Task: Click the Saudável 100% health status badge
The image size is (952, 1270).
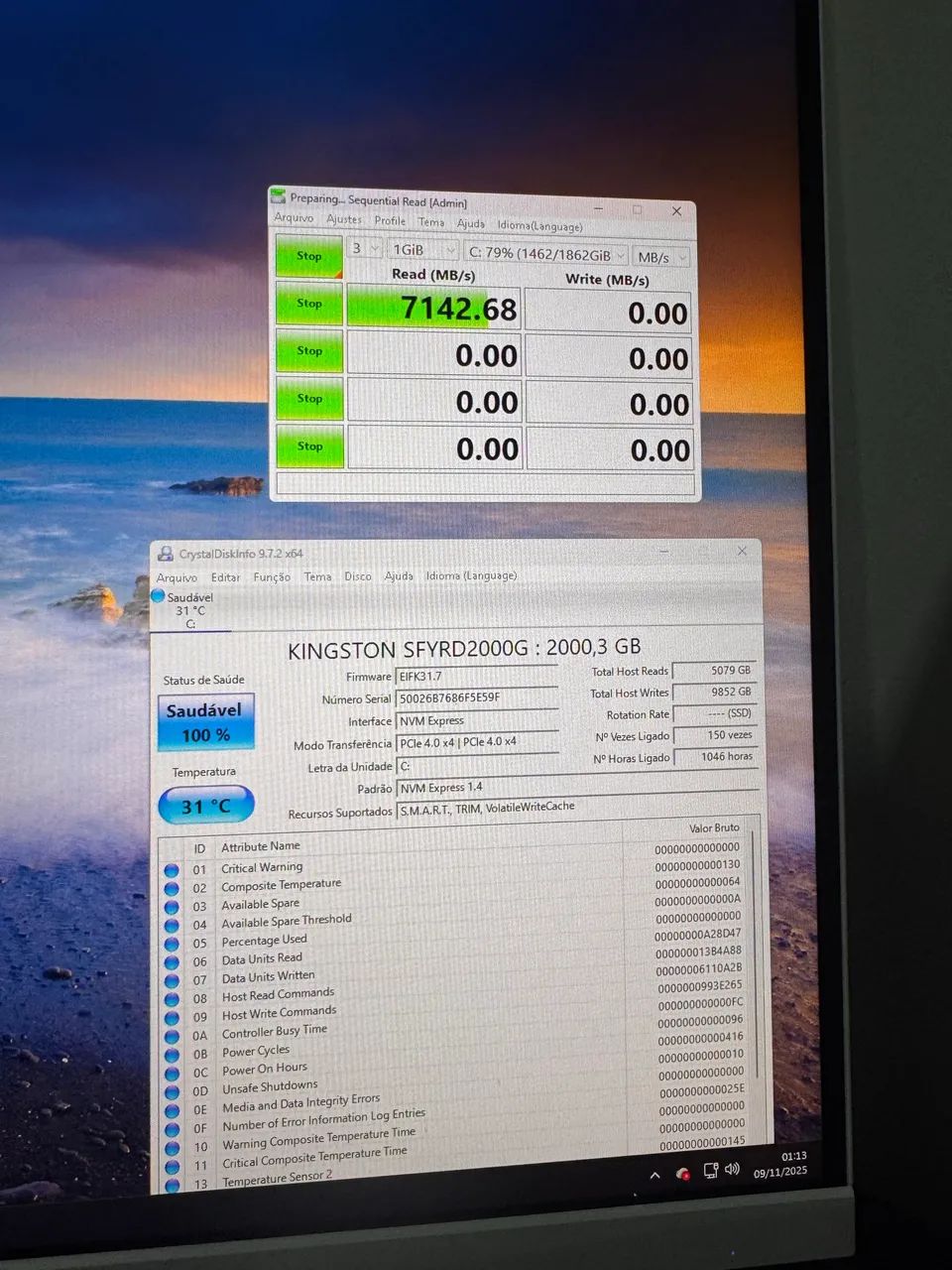Action: pos(204,722)
